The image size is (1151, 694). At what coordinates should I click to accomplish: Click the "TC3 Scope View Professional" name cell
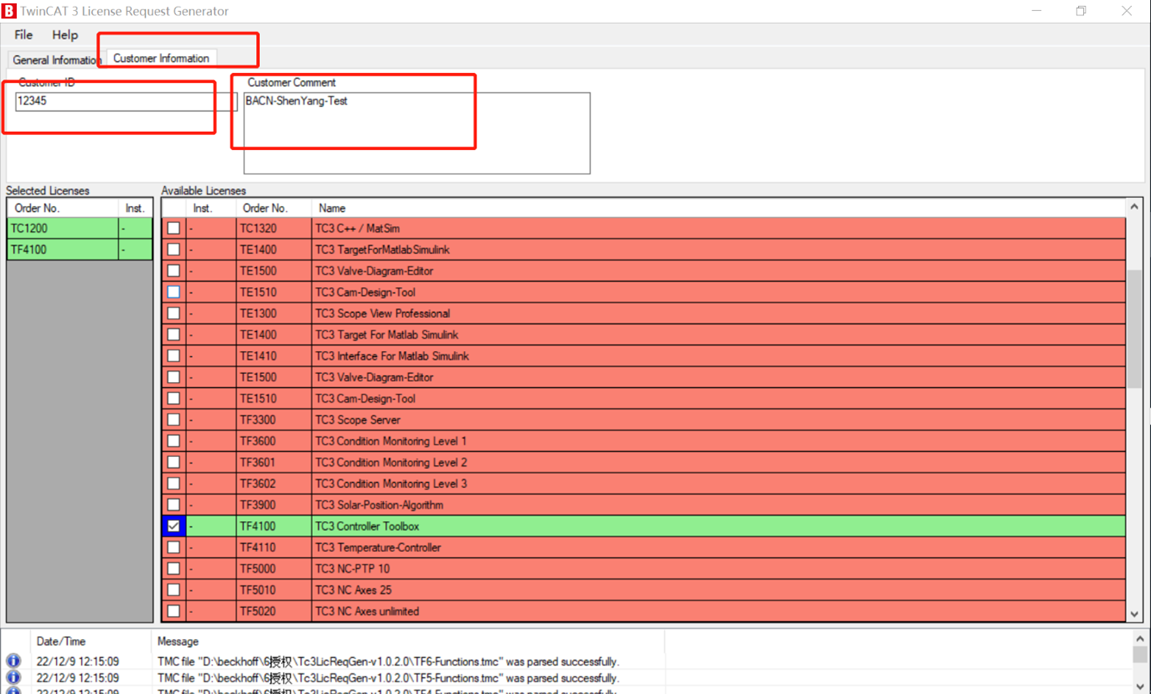718,314
